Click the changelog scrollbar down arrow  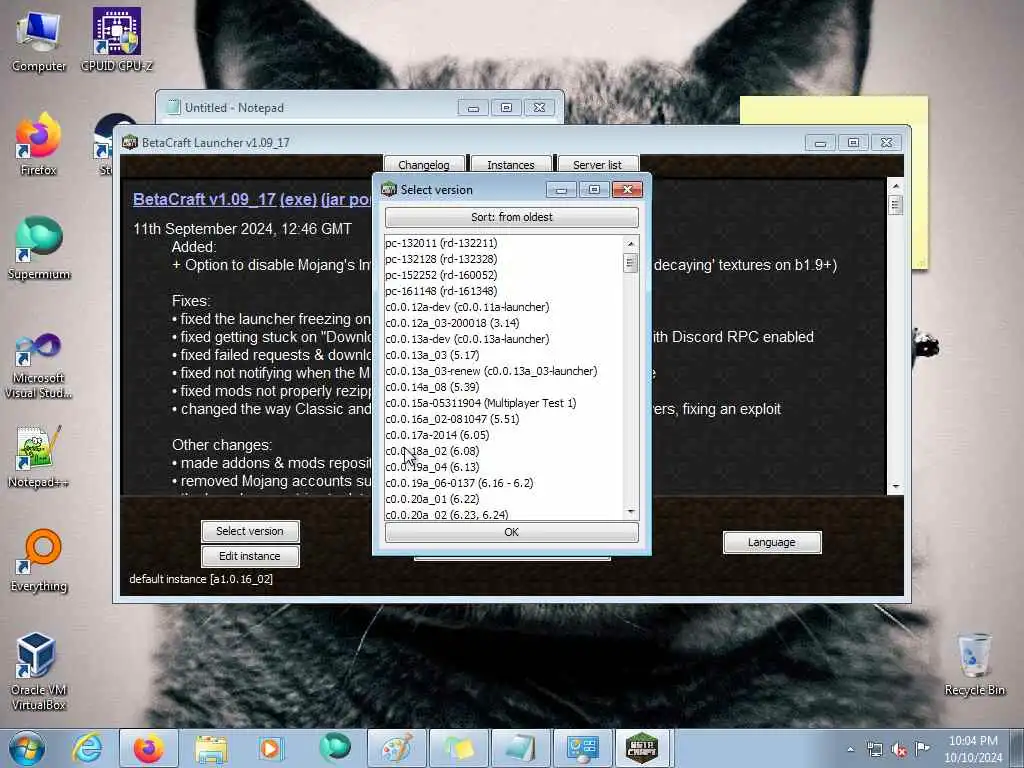(895, 486)
